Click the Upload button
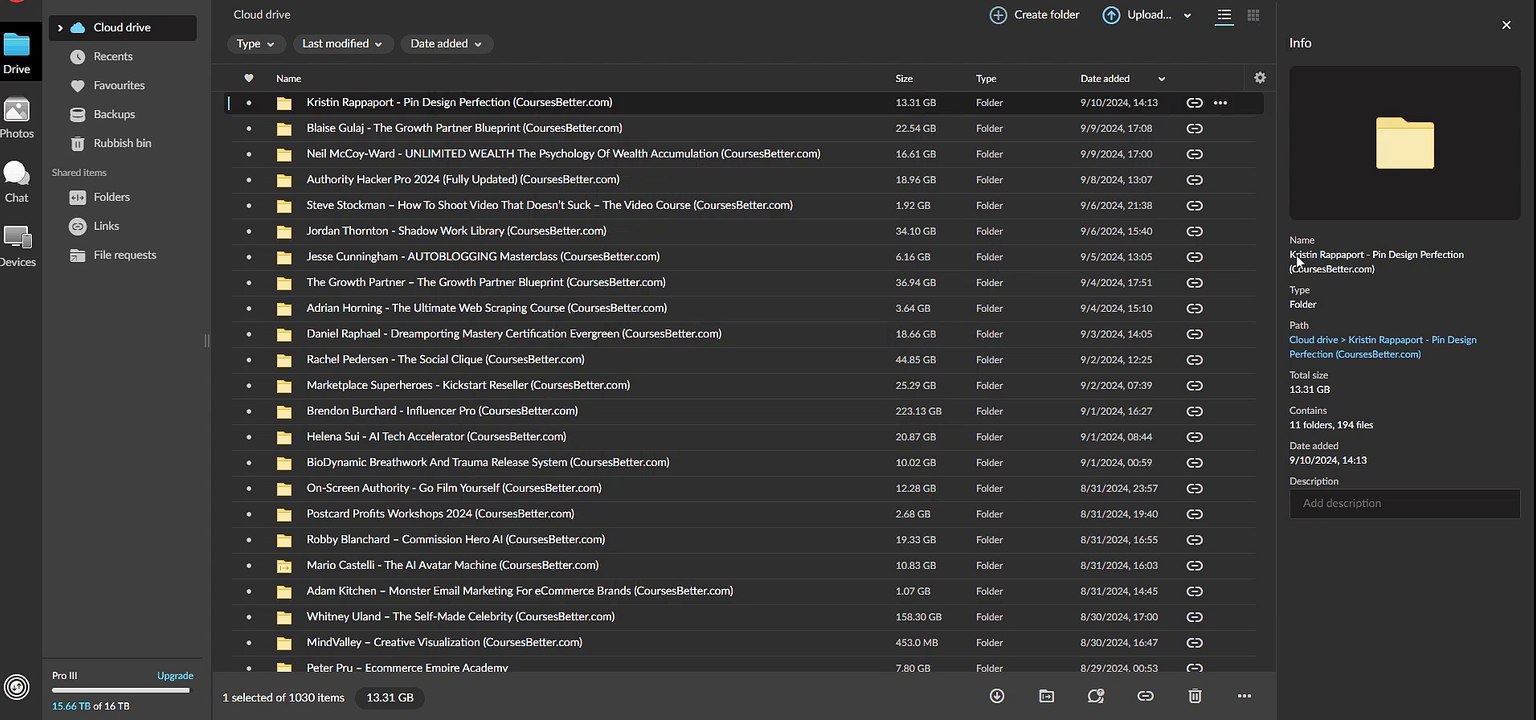This screenshot has height=720, width=1536. pyautogui.click(x=1137, y=15)
